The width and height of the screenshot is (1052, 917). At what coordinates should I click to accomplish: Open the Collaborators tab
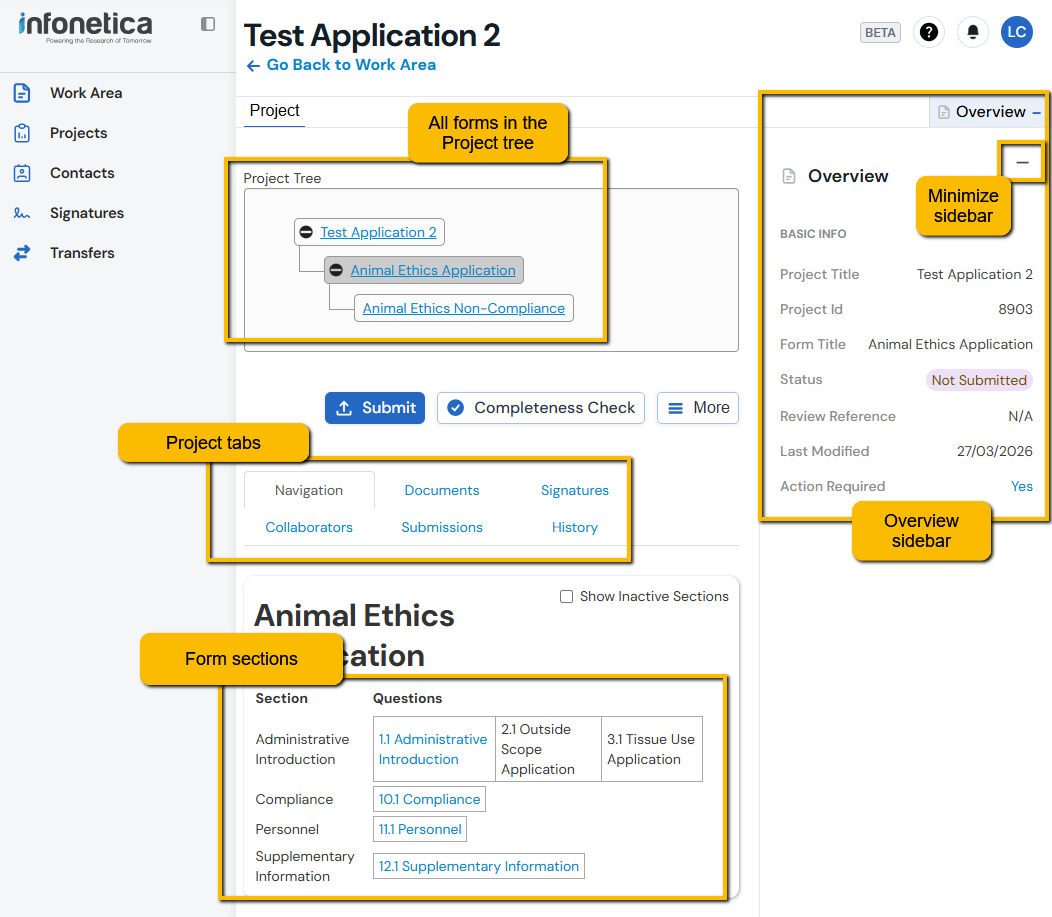(x=309, y=527)
